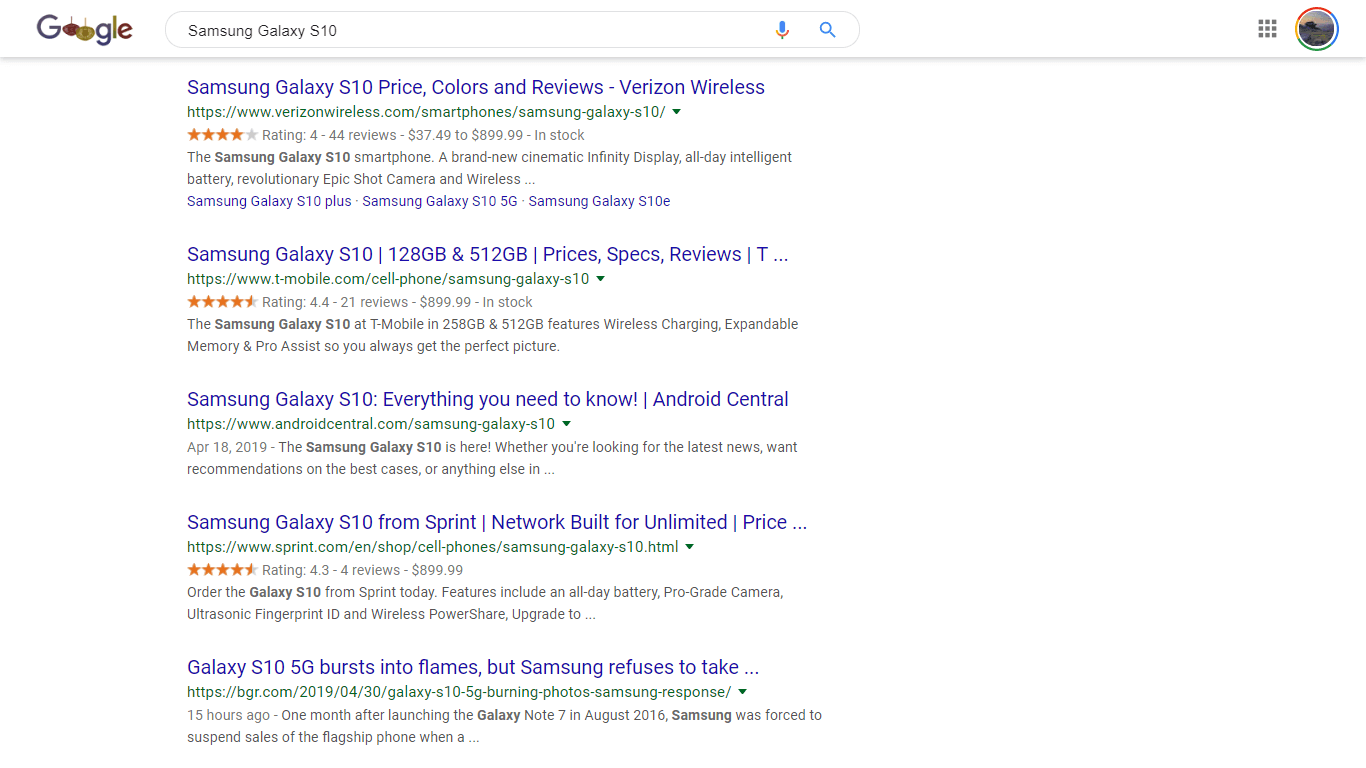Click the verizonwireless.com URL text
The image size is (1366, 768).
click(426, 112)
